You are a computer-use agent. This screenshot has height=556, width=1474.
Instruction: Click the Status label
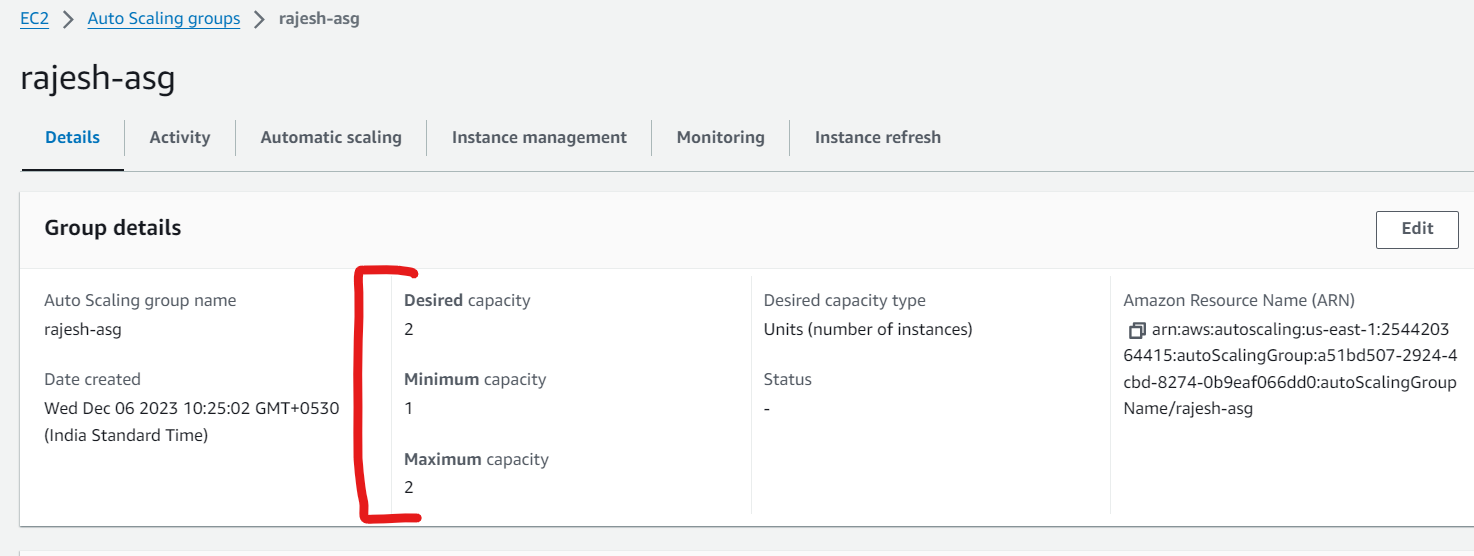(x=788, y=380)
